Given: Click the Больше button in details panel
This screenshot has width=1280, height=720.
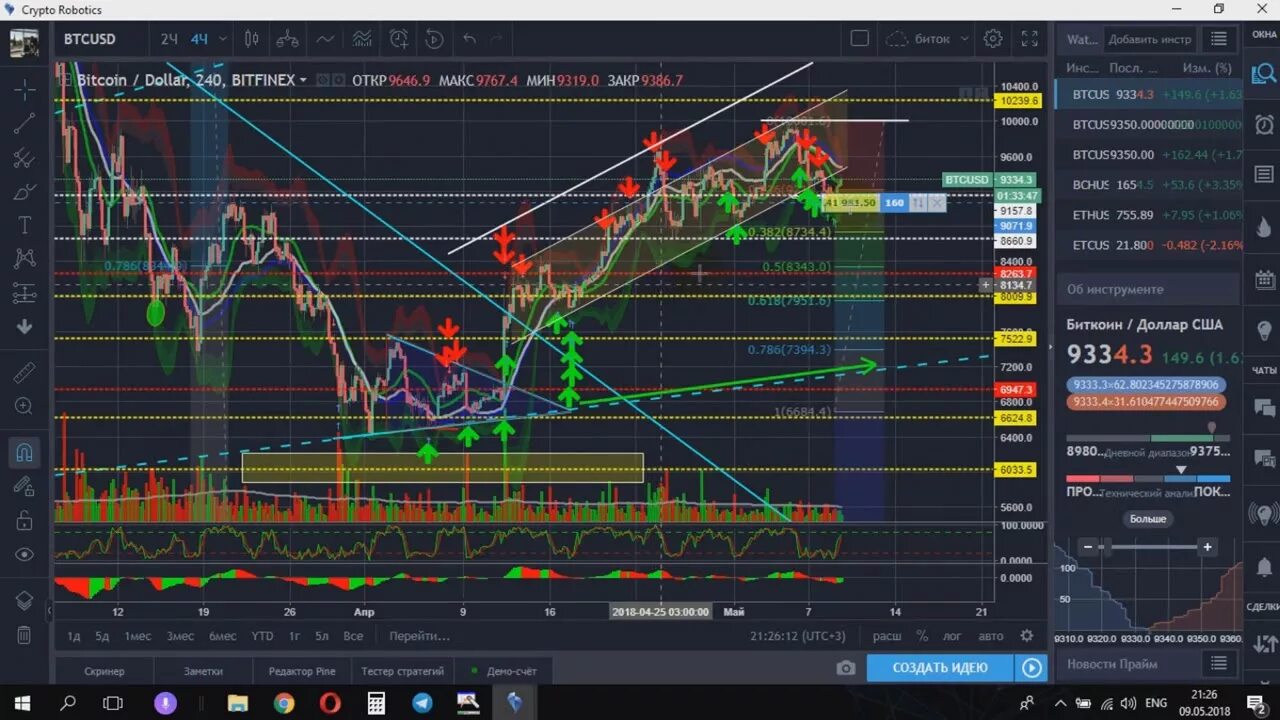Looking at the screenshot, I should click(1148, 519).
